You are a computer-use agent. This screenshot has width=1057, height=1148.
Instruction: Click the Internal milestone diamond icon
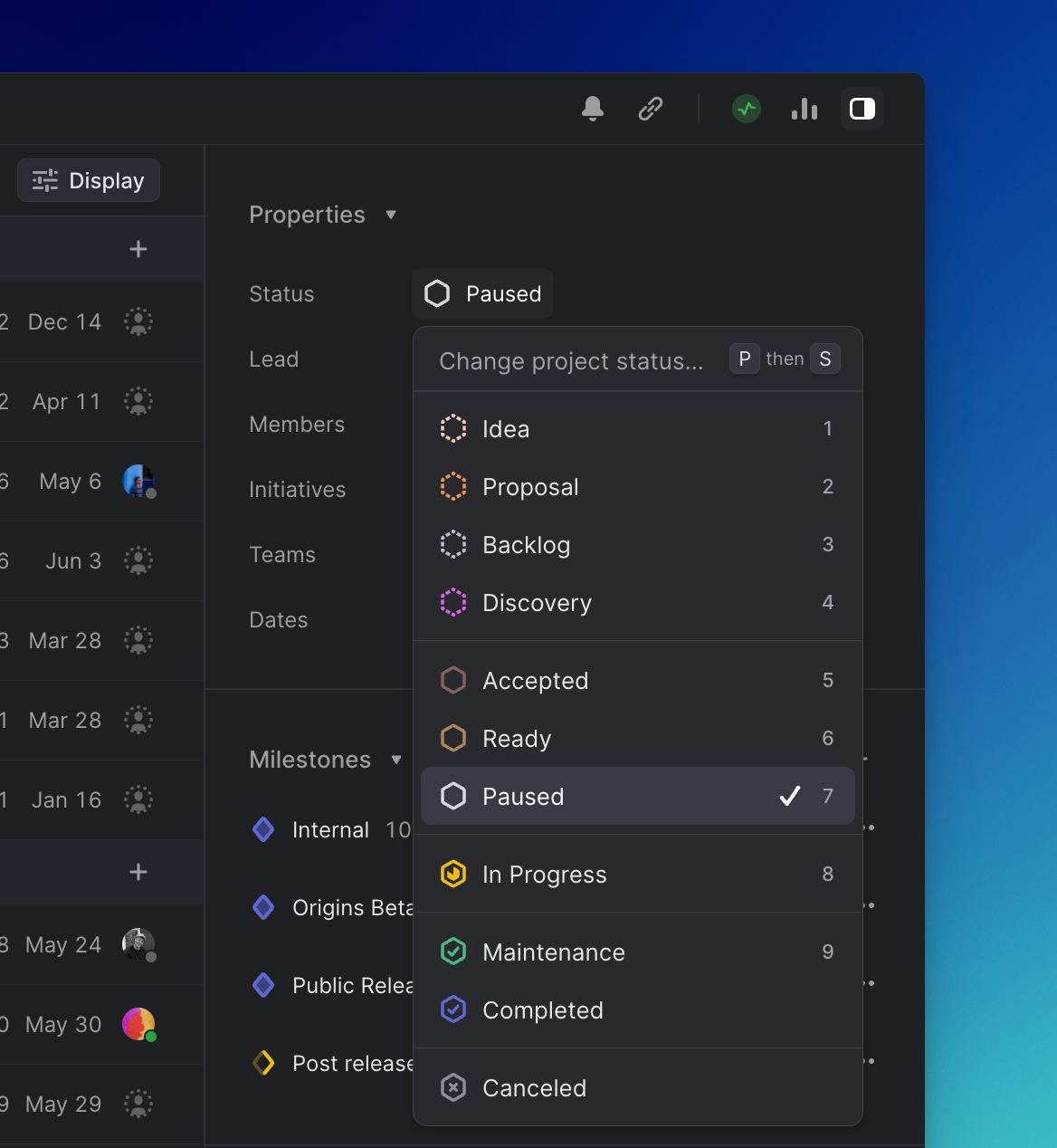click(263, 829)
